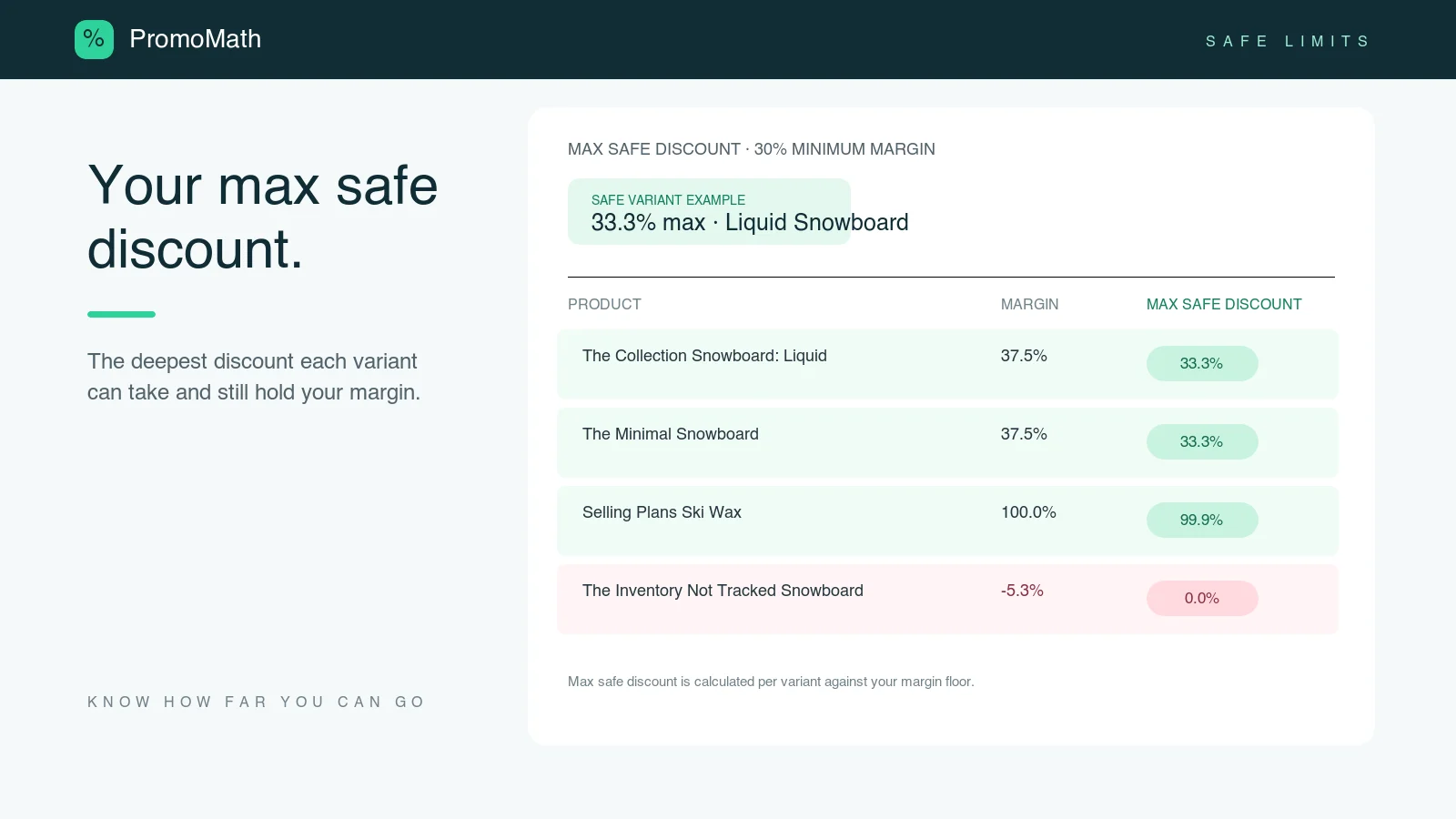
Task: Click the "33.3% max · Liquid Snowboard" example
Action: pyautogui.click(x=750, y=223)
